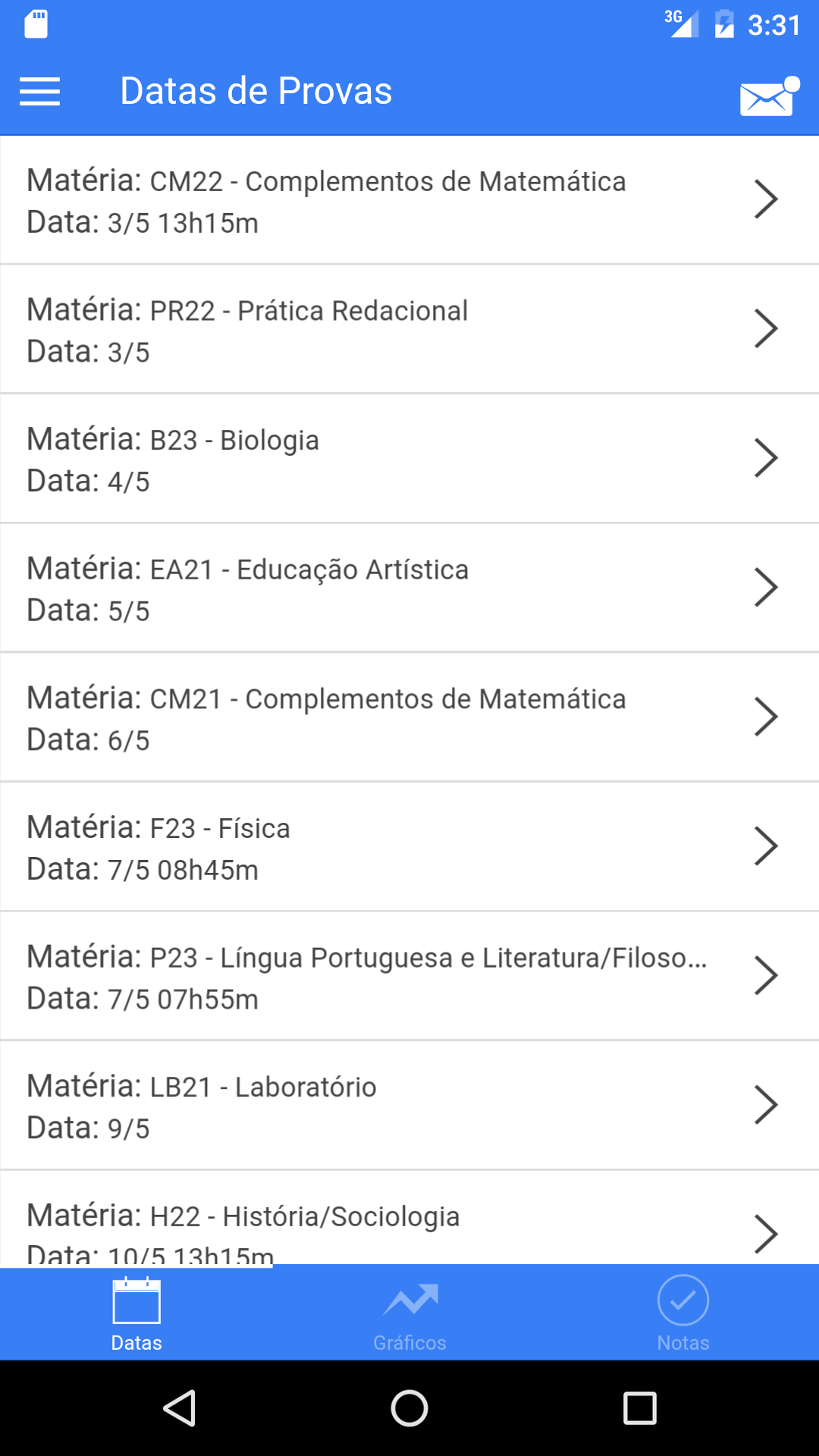Viewport: 819px width, 1456px height.
Task: Switch to the Notas tab label
Action: (x=683, y=1343)
